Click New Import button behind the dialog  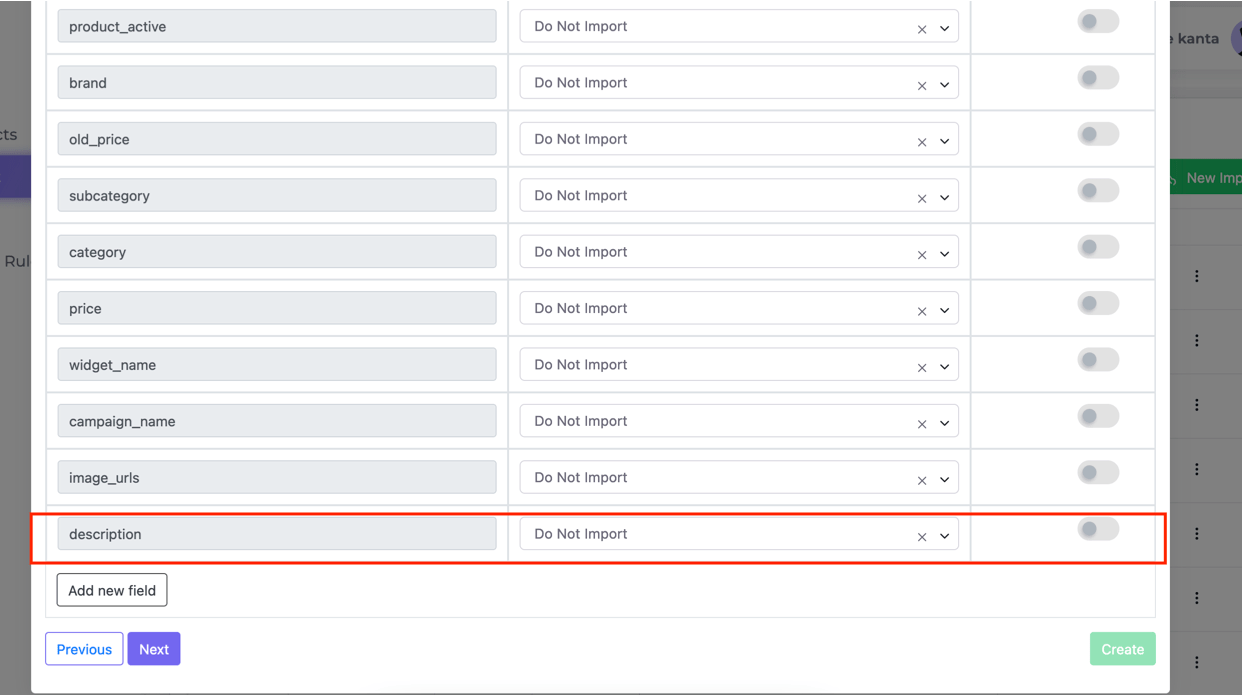point(1207,178)
